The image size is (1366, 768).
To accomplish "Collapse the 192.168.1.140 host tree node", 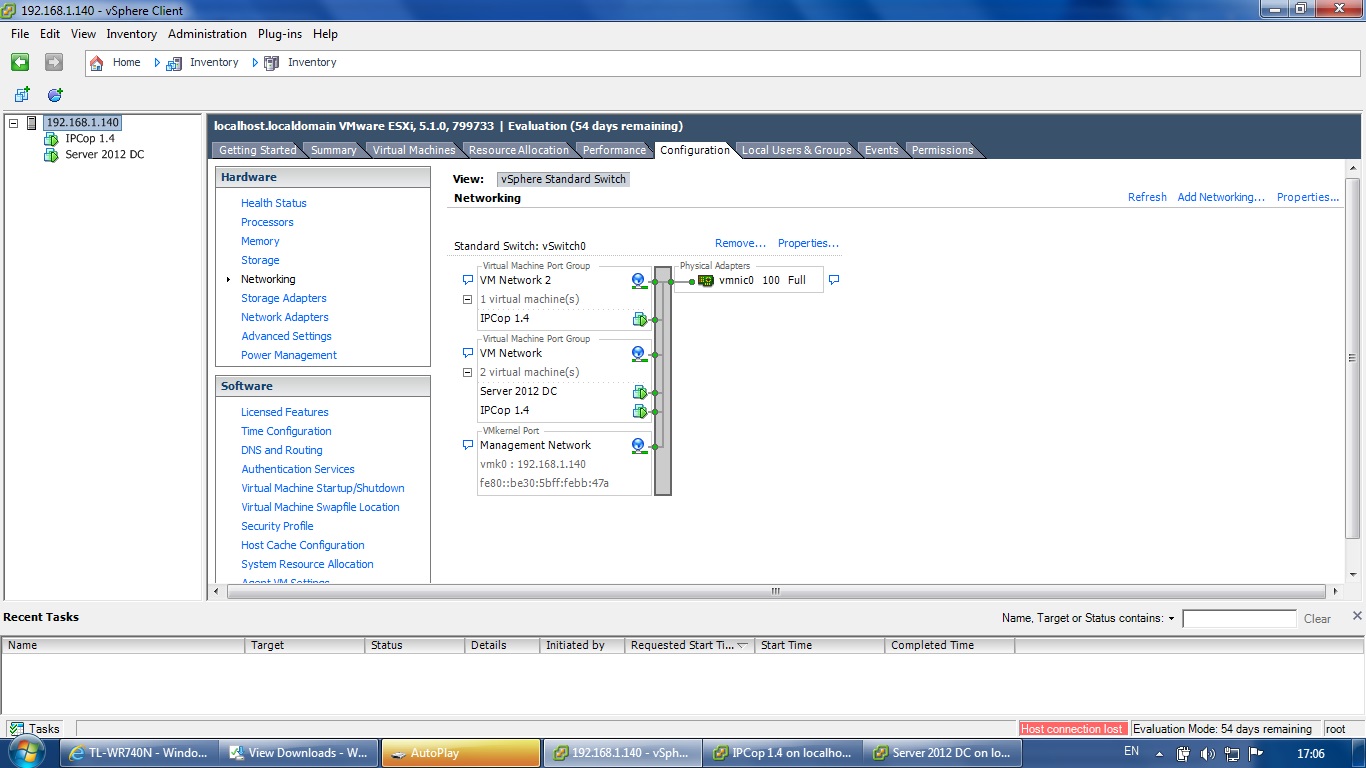I will pos(13,123).
